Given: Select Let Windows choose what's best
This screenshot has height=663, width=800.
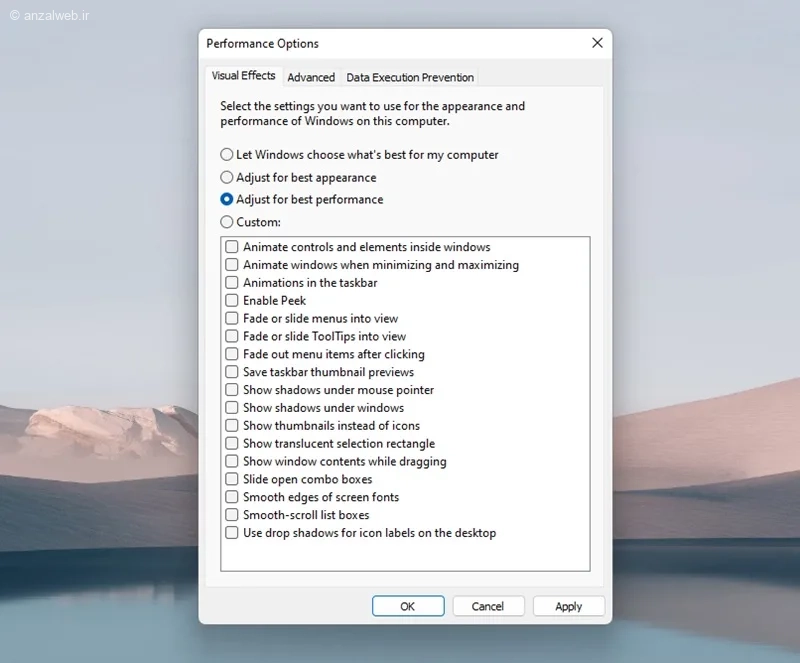Looking at the screenshot, I should [x=227, y=155].
